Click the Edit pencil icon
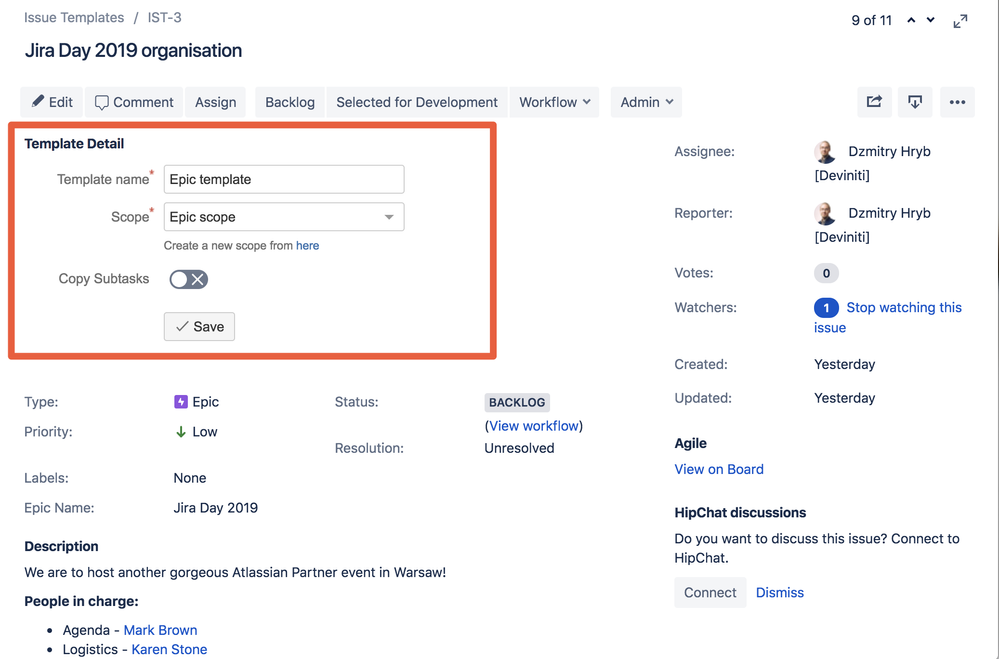The width and height of the screenshot is (999, 659). [x=40, y=101]
